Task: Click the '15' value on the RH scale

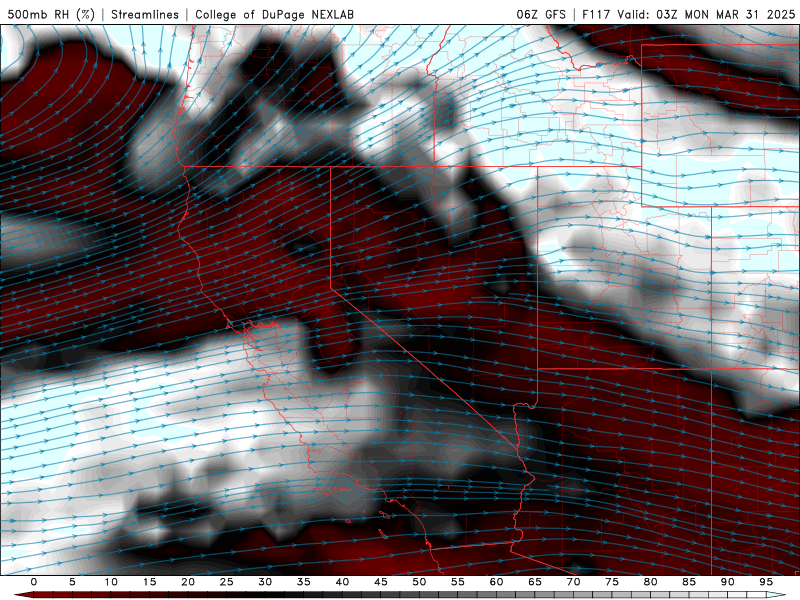Action: [x=149, y=582]
